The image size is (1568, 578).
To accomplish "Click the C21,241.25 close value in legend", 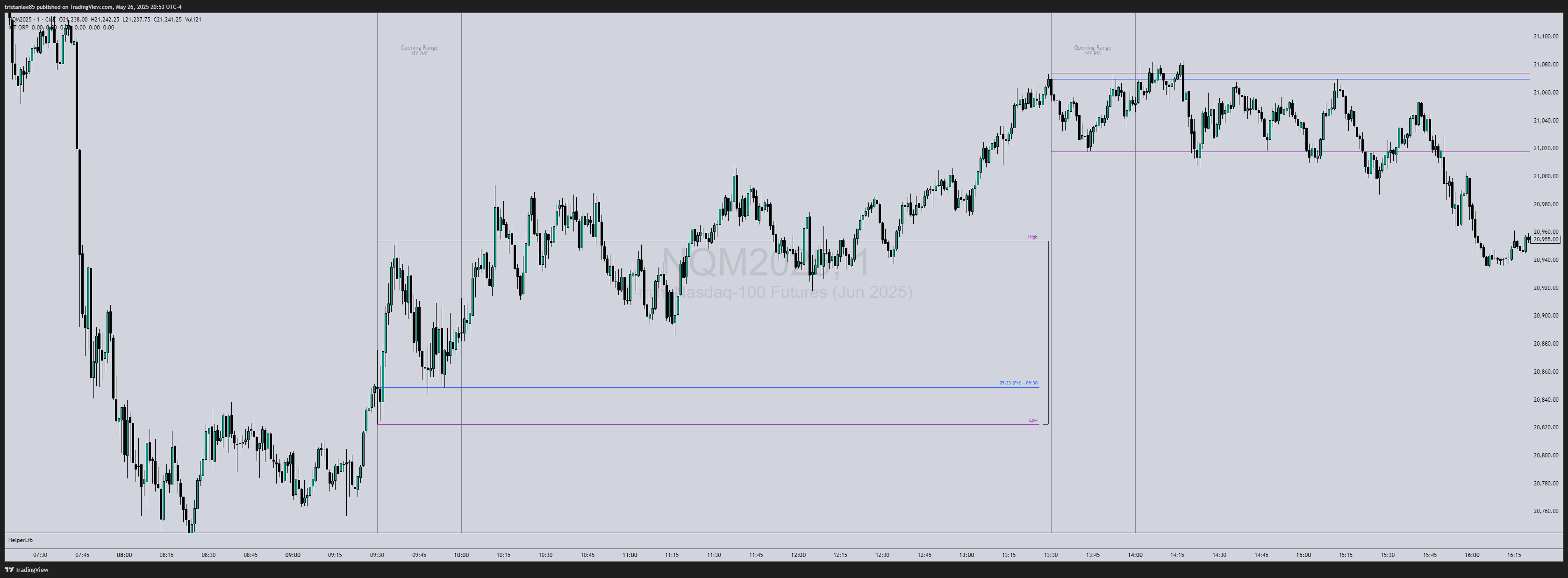I will [167, 20].
